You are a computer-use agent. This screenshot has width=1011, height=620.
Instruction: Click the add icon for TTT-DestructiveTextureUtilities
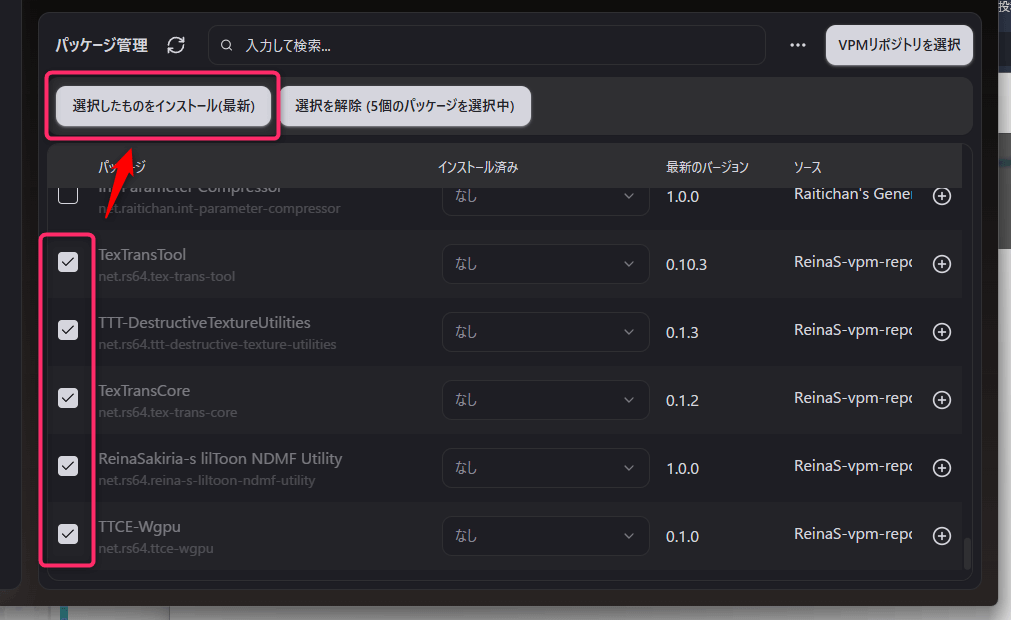pos(942,332)
